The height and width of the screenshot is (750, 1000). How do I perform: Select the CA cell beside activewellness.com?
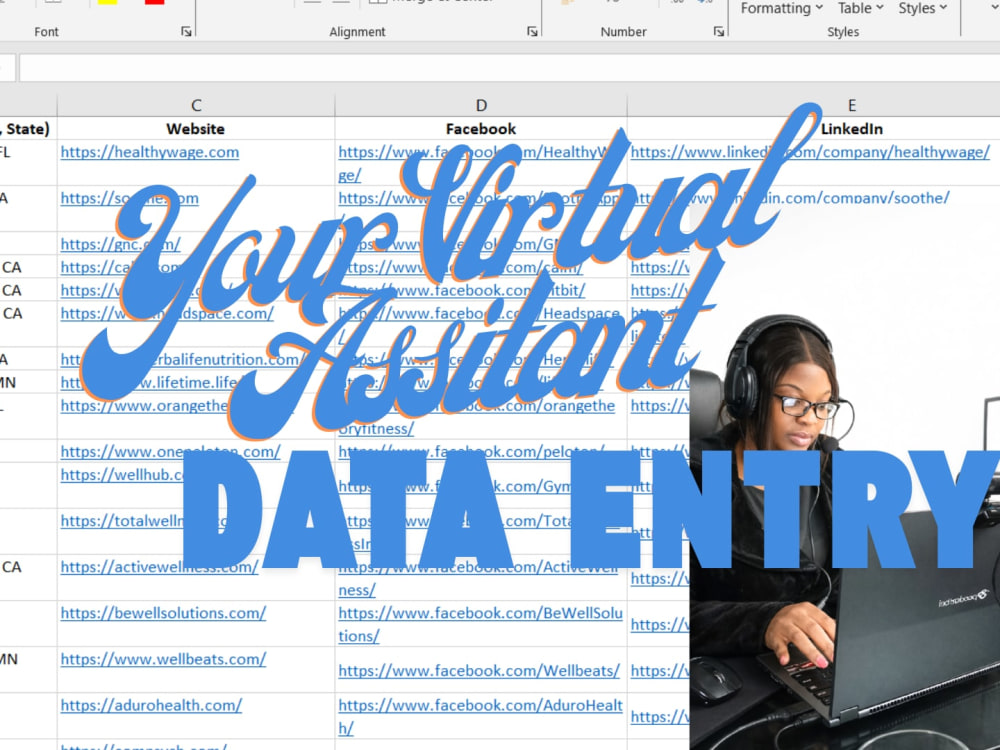28,577
